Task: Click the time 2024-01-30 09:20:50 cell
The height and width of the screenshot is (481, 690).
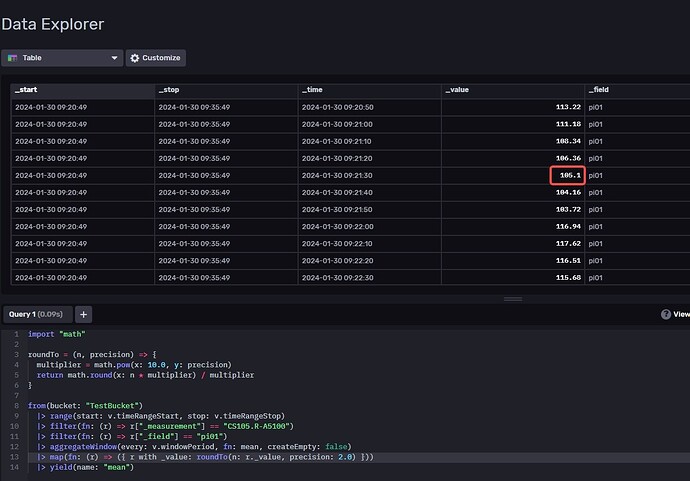Action: (x=370, y=107)
